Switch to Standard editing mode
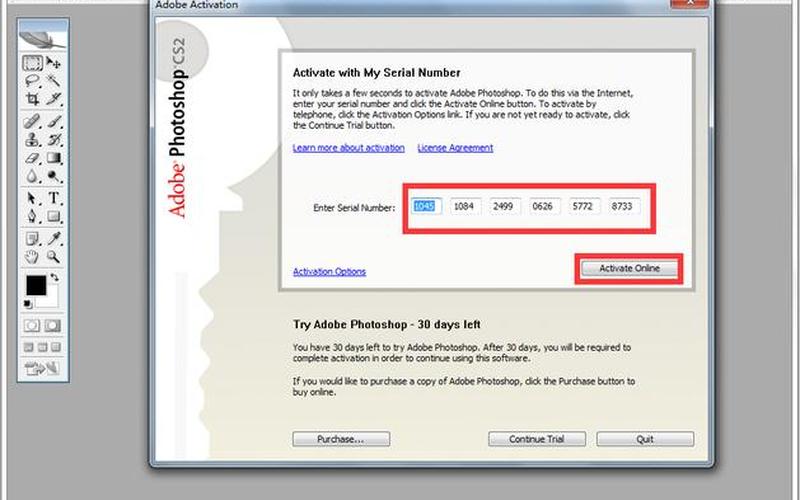 point(32,326)
